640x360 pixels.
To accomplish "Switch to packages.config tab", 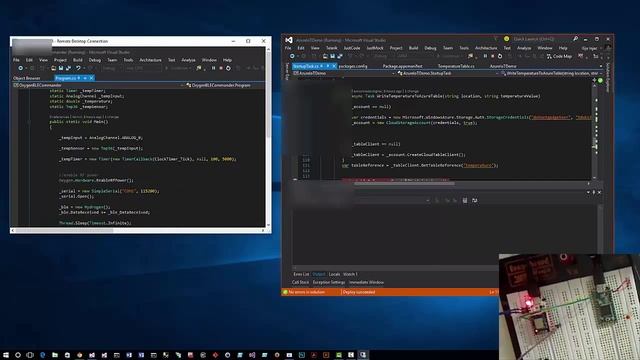I will click(x=353, y=66).
